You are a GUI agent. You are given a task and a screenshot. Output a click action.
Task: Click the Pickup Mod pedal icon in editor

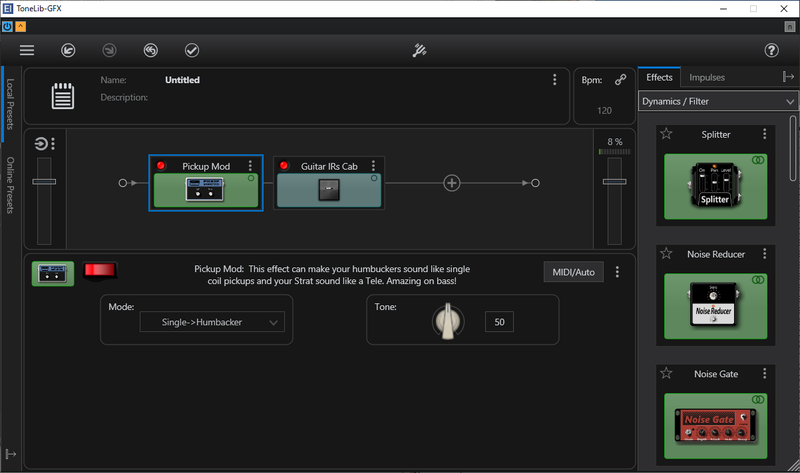[x=53, y=273]
